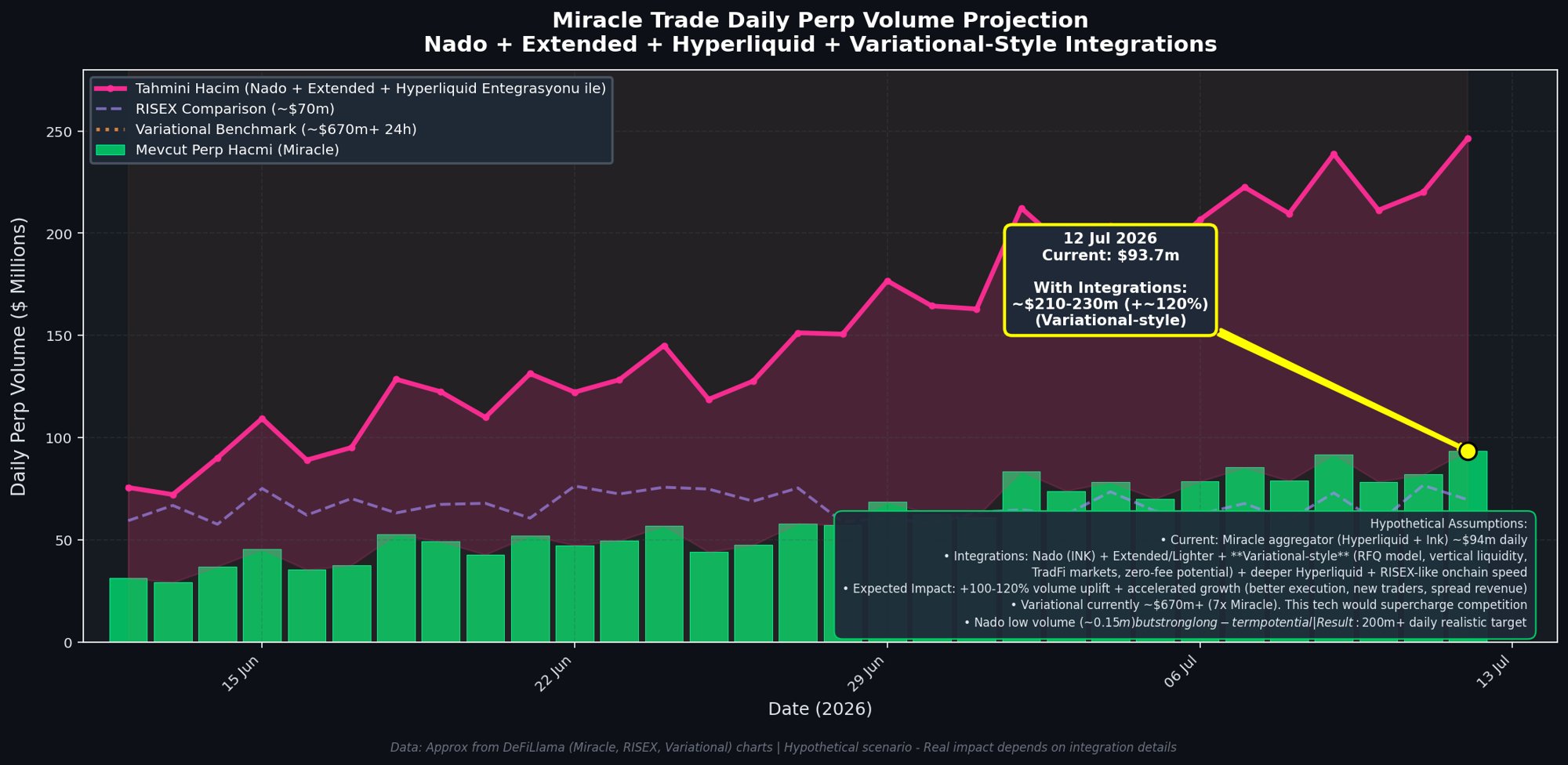Click the assumption line starting '• Current: Miracle aggregator'
The image size is (1568, 765).
[x=1344, y=540]
